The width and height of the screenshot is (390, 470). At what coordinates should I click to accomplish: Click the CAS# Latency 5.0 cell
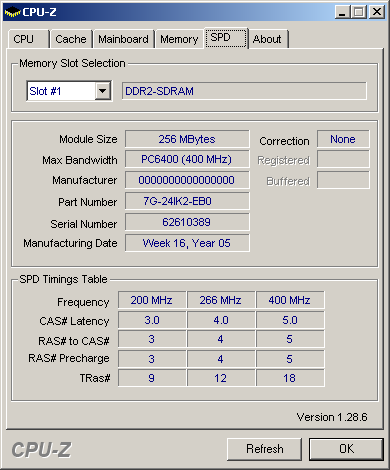pos(290,320)
